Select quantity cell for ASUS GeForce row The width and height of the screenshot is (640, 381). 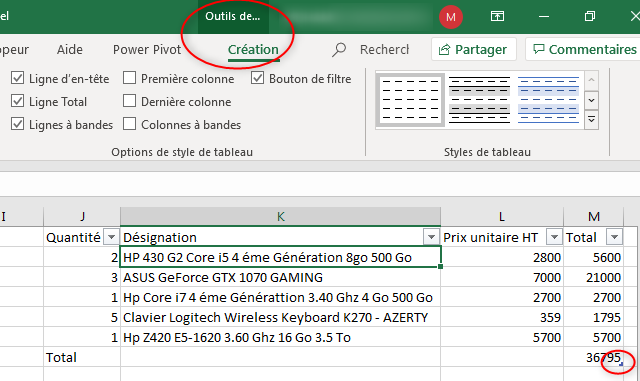click(x=82, y=277)
